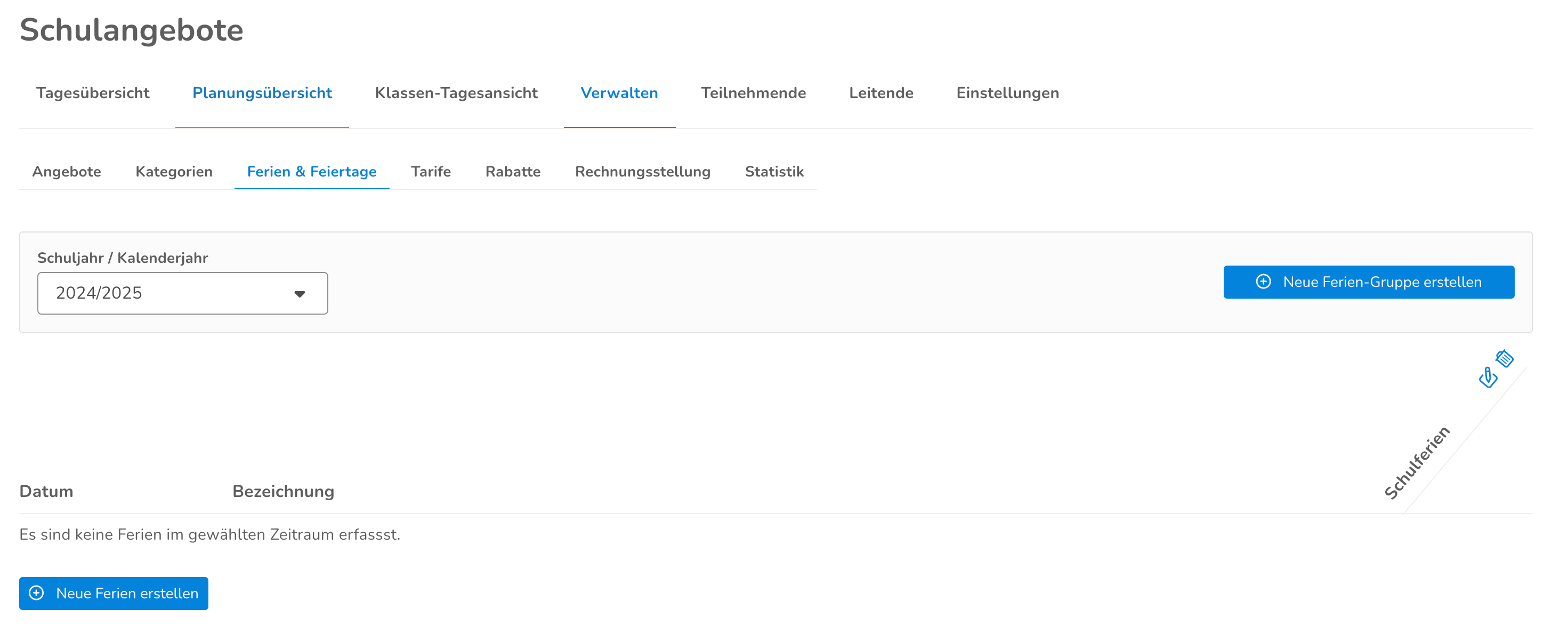Click the plus icon in Neue Ferien-Gruppe erstellen
1568x641 pixels.
click(1263, 282)
